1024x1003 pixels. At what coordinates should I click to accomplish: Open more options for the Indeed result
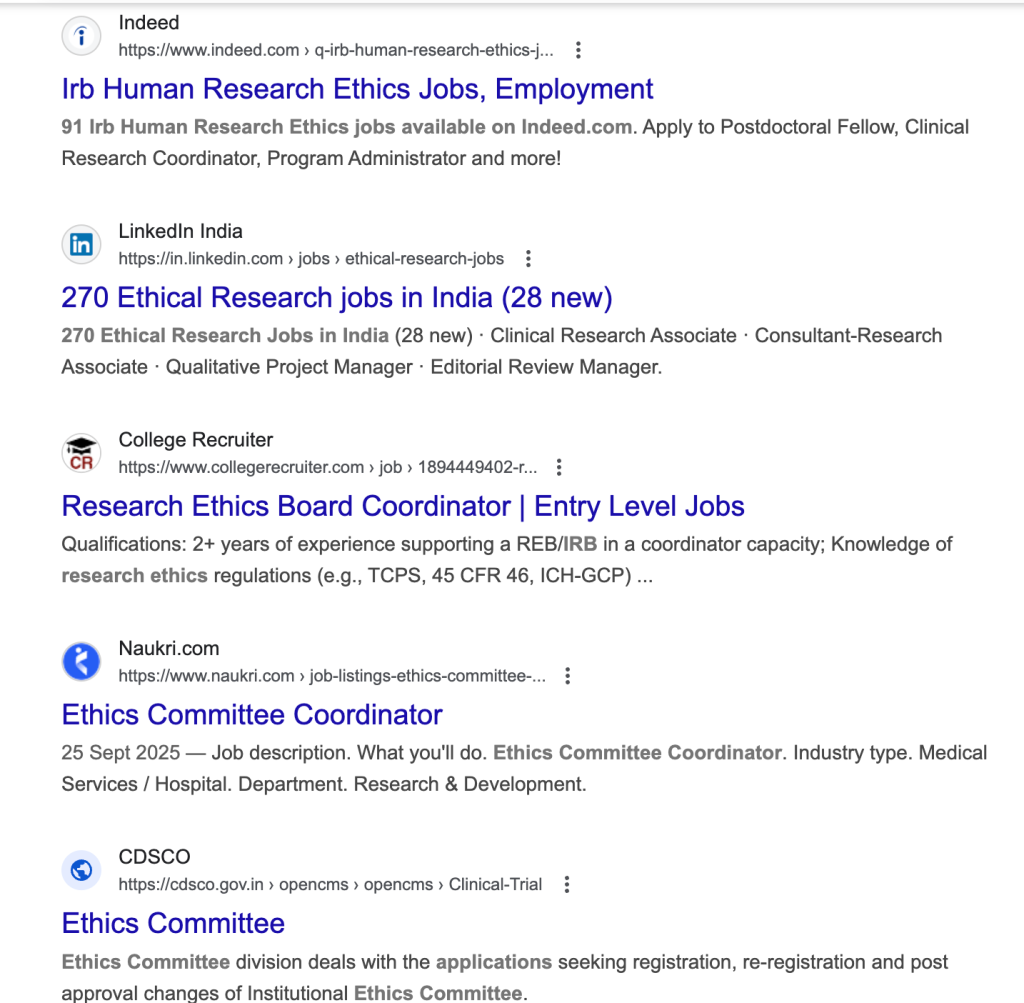click(x=578, y=50)
